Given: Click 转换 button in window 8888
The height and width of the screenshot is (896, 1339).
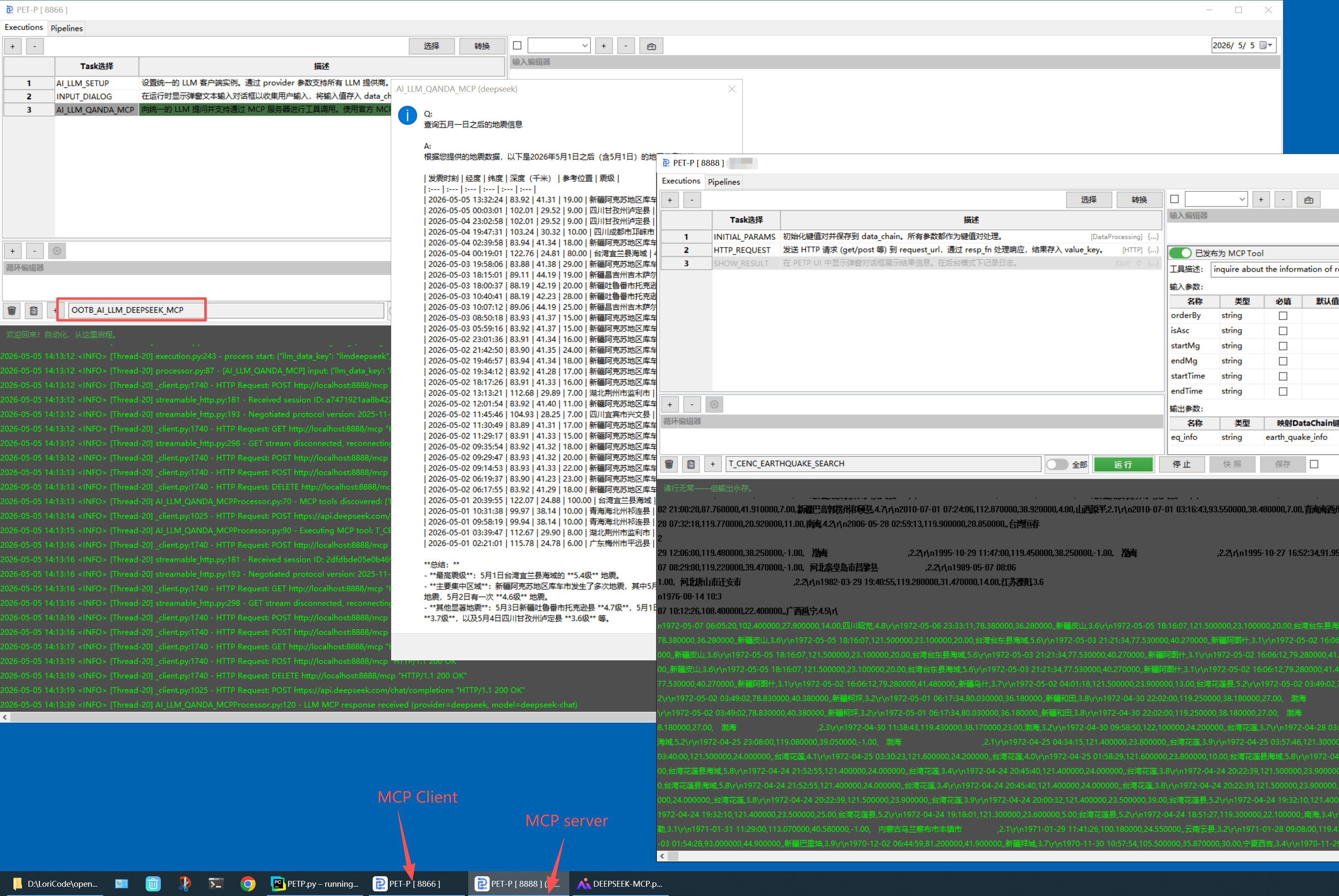Looking at the screenshot, I should tap(1139, 200).
